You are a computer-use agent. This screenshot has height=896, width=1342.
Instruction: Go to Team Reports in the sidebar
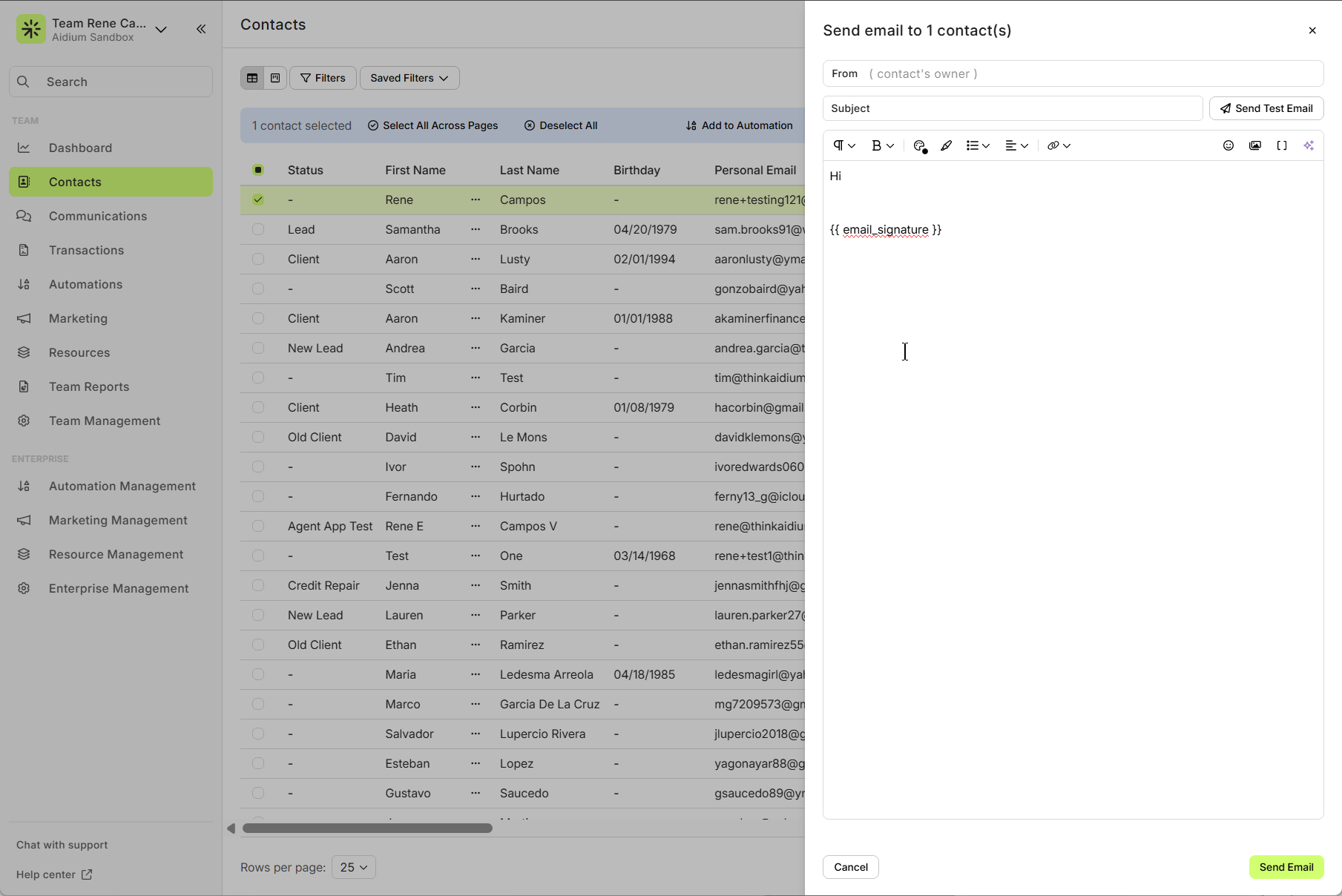point(88,386)
